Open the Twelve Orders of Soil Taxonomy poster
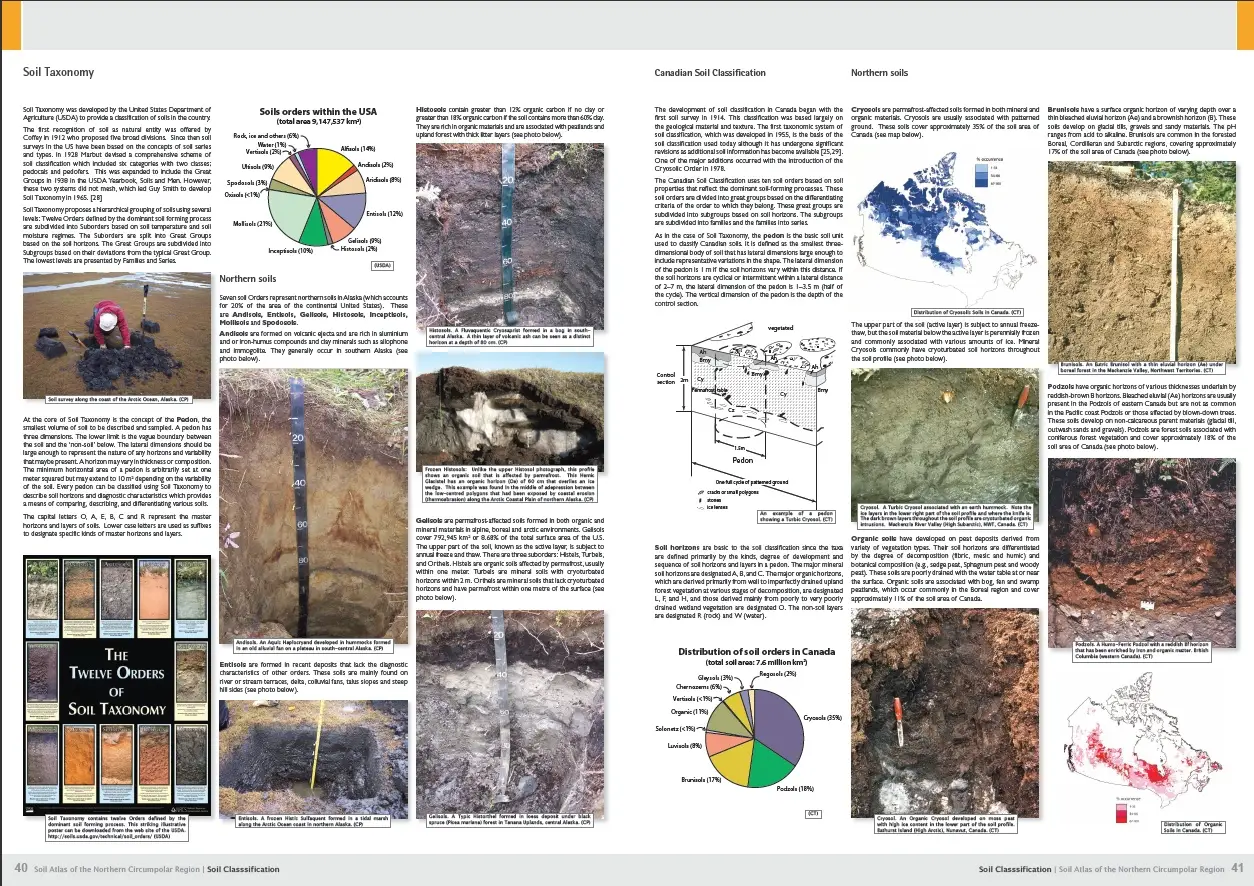This screenshot has width=1254, height=886. click(x=116, y=685)
